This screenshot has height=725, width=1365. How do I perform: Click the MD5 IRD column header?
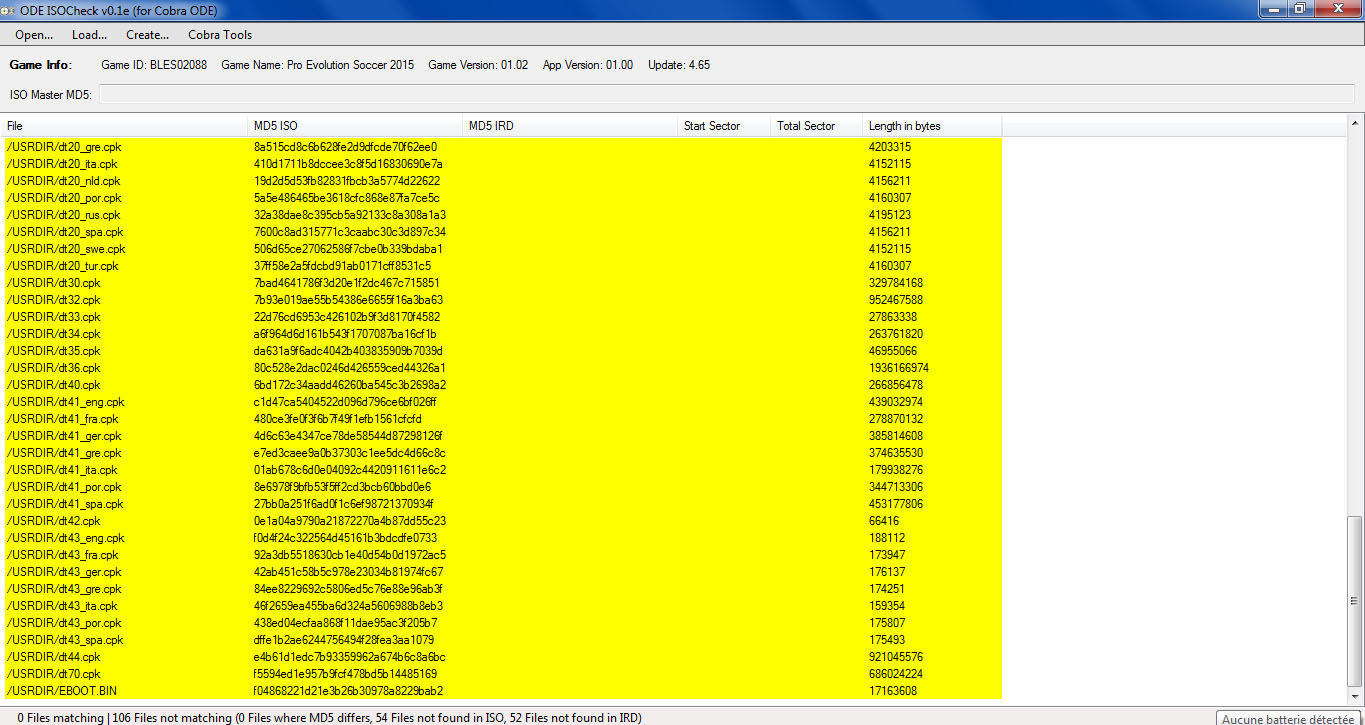coord(570,126)
